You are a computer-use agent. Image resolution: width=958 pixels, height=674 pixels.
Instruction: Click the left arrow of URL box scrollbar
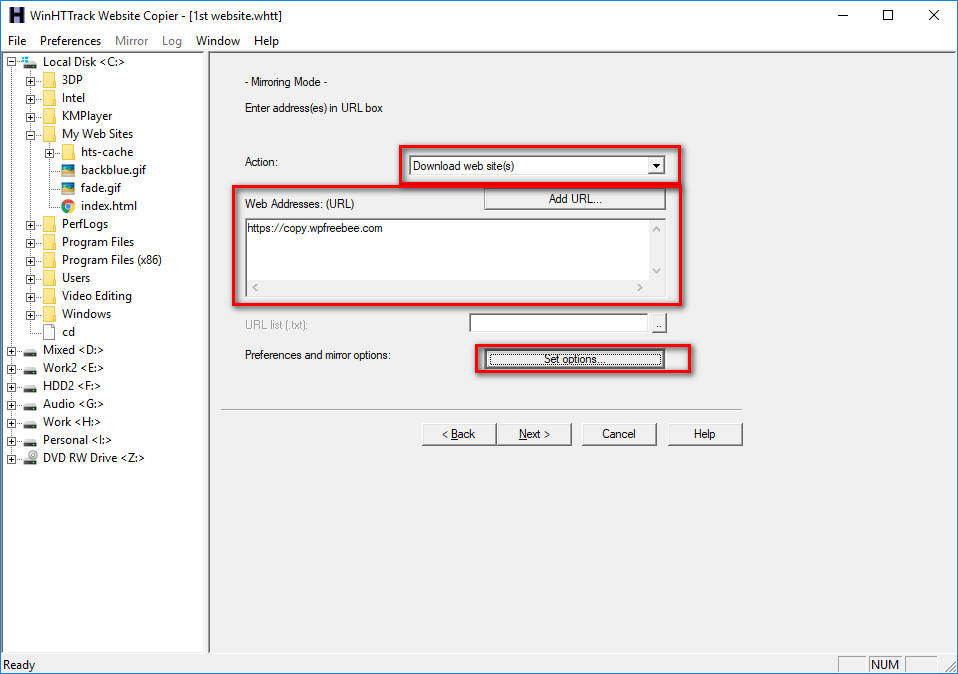pyautogui.click(x=255, y=287)
